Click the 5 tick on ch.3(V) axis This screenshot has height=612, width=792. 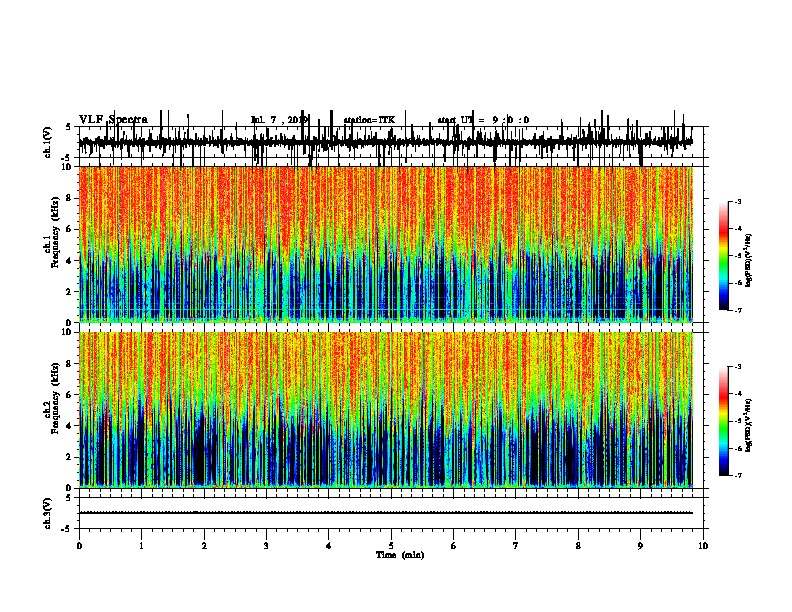point(69,498)
